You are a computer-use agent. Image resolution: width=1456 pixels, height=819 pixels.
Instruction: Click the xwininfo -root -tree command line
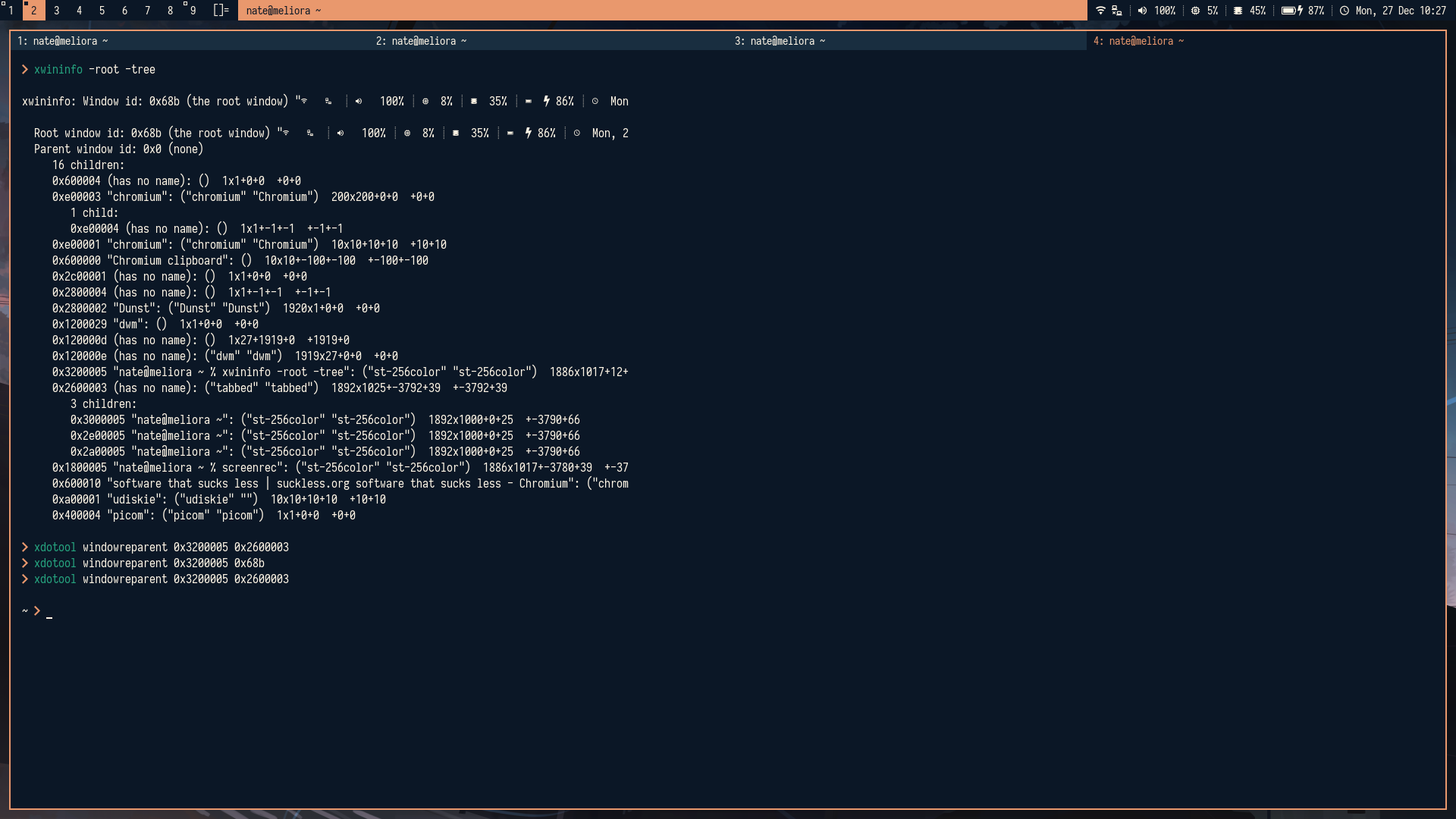coord(94,70)
